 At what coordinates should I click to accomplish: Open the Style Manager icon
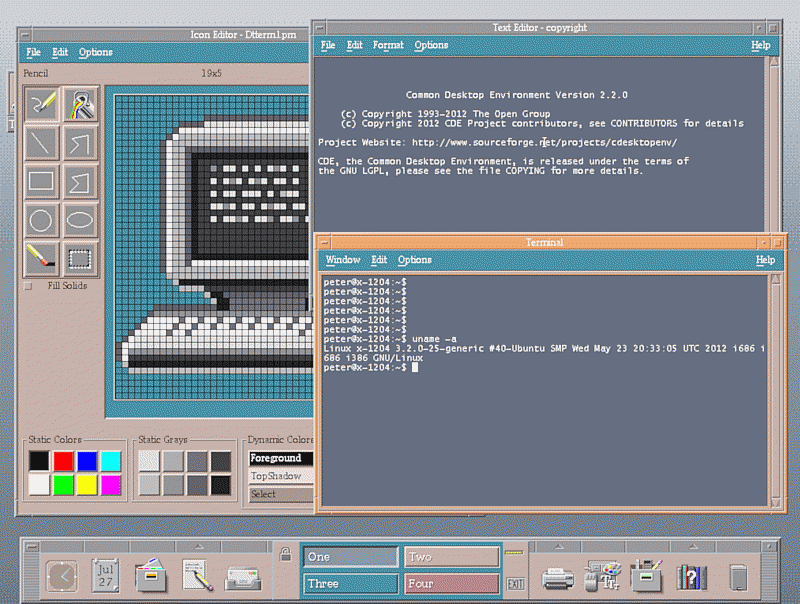click(603, 575)
